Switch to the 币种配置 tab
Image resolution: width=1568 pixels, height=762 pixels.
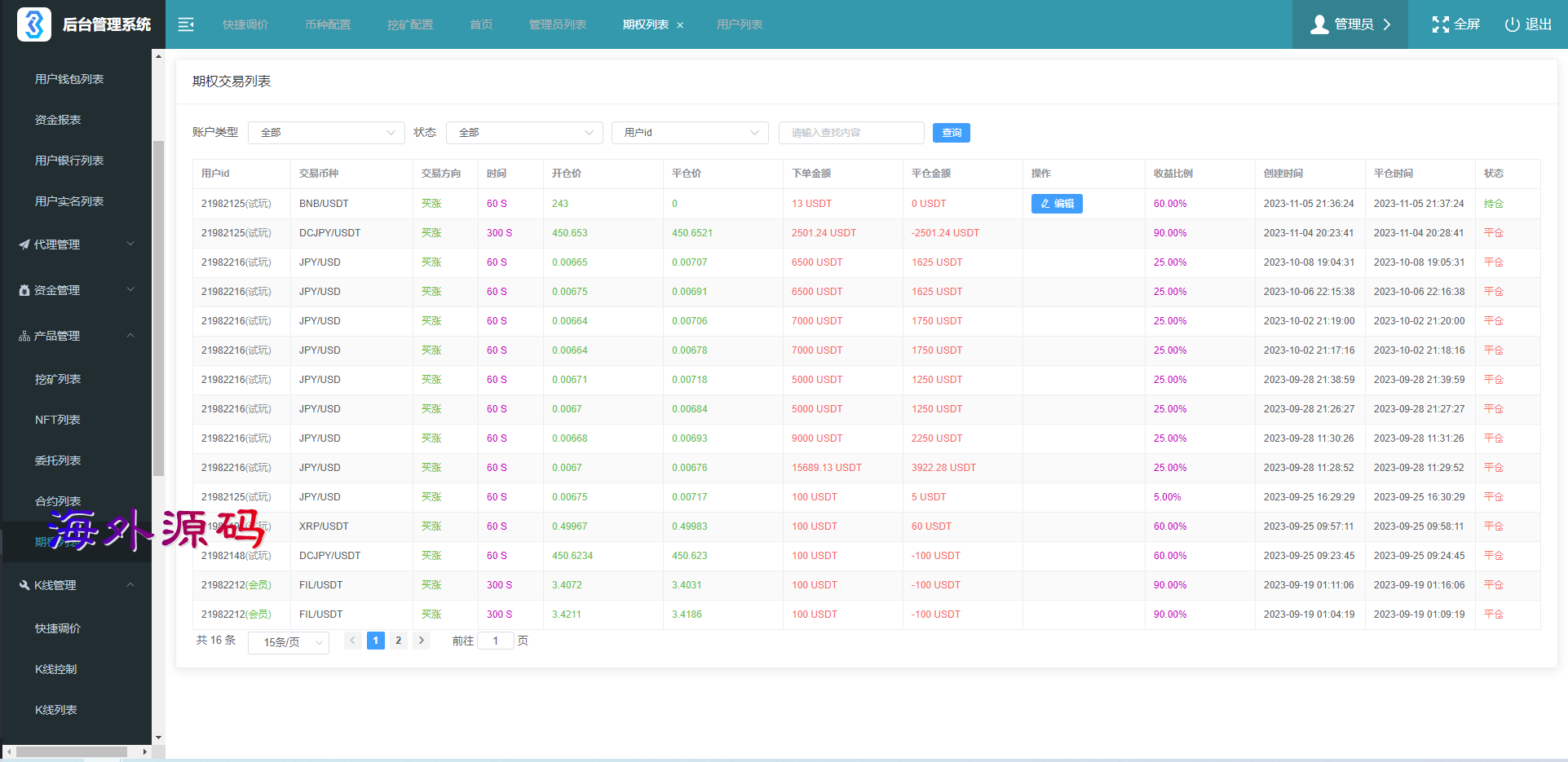(x=328, y=24)
